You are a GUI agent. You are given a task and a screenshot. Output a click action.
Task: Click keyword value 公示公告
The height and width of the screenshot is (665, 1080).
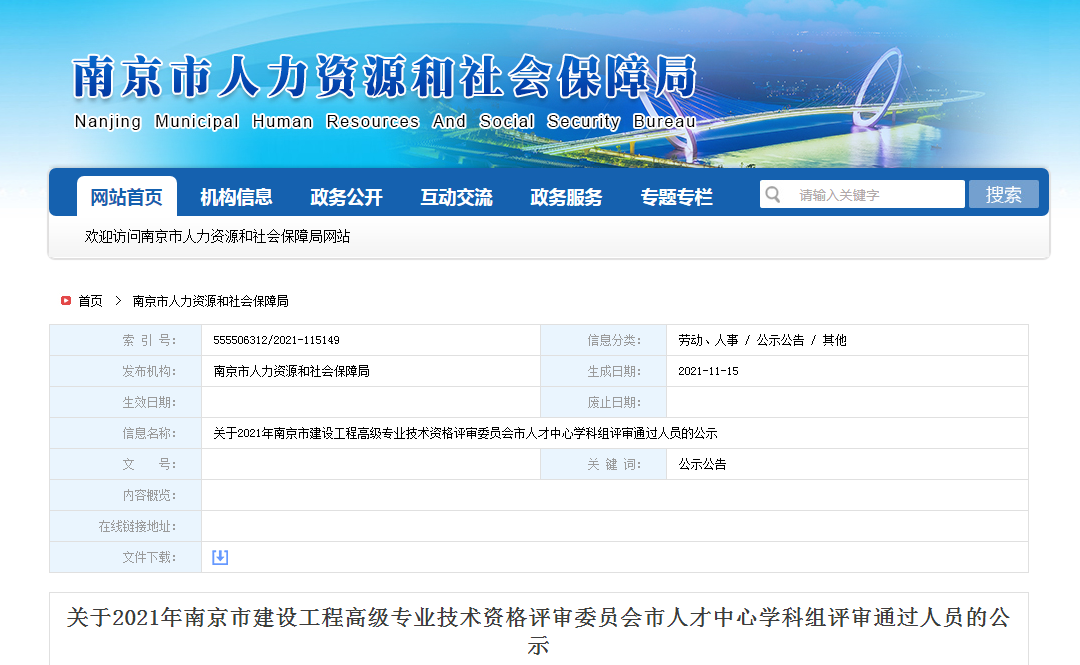[702, 464]
